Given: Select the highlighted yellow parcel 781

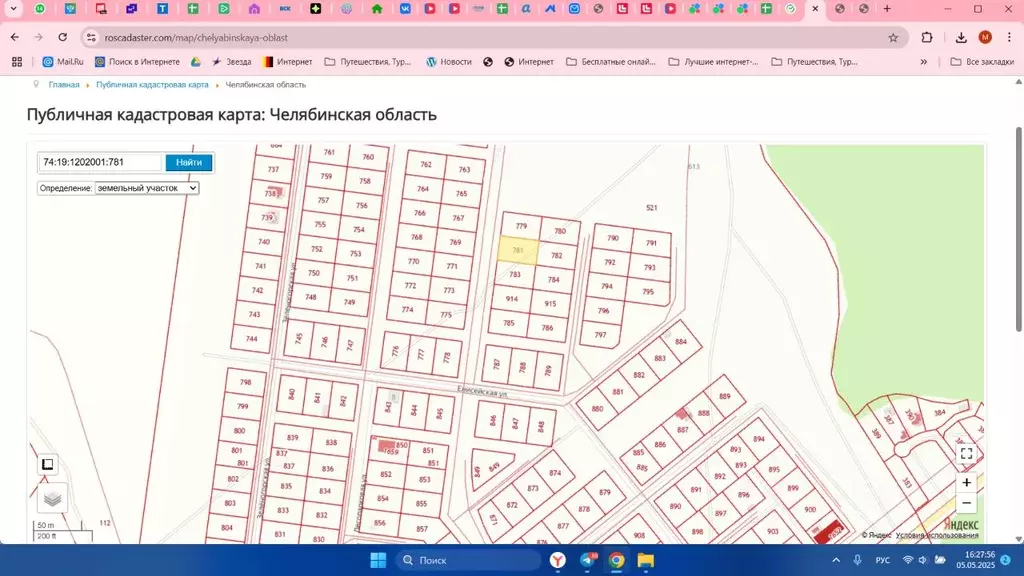Looking at the screenshot, I should click(518, 251).
